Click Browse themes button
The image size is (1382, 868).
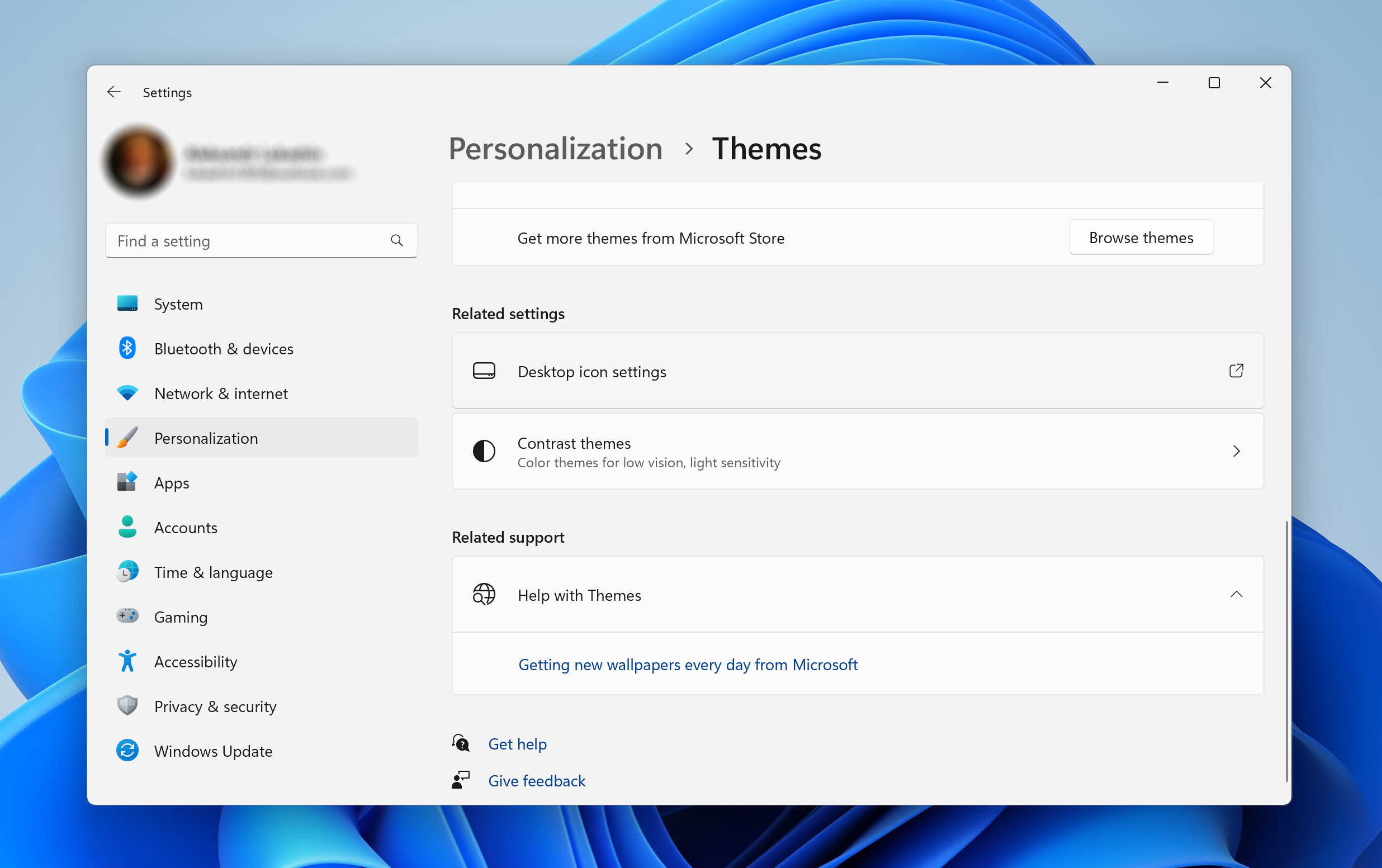(1140, 237)
